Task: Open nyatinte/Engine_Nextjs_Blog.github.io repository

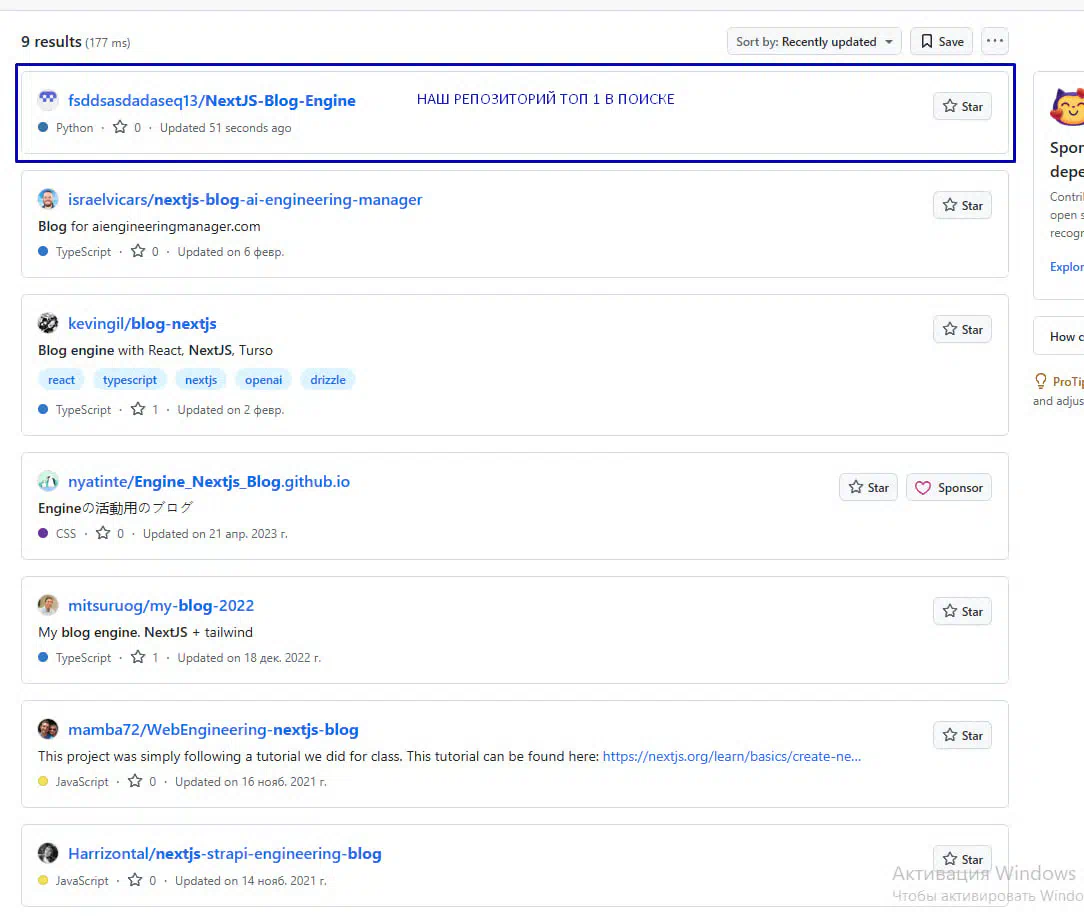Action: (209, 481)
